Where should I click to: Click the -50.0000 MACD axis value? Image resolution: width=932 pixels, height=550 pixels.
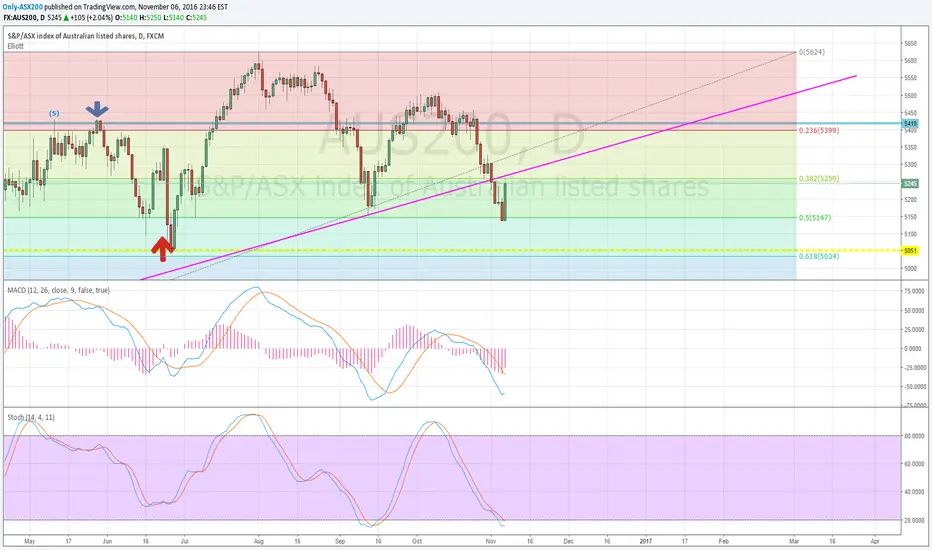915,386
